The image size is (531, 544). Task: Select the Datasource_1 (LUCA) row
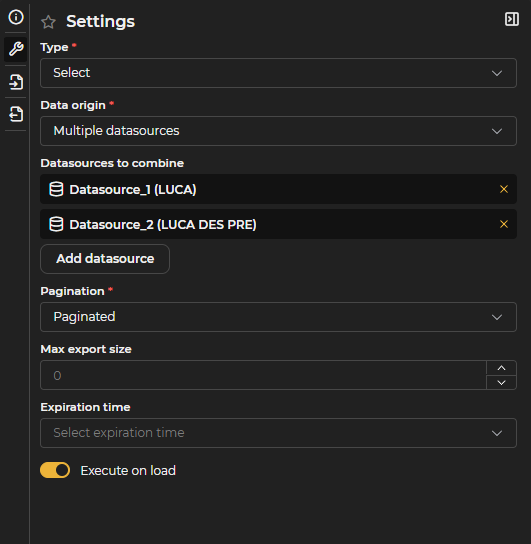point(279,189)
